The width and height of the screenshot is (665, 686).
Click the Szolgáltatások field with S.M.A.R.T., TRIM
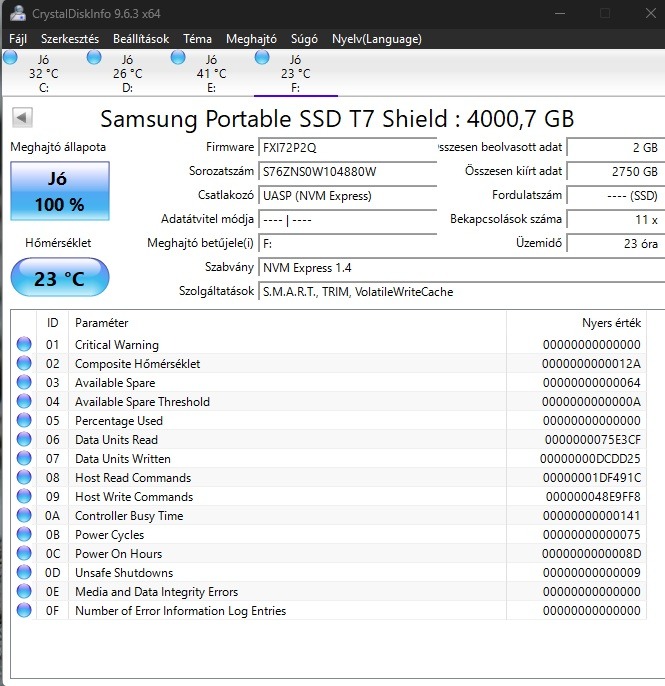[x=462, y=292]
